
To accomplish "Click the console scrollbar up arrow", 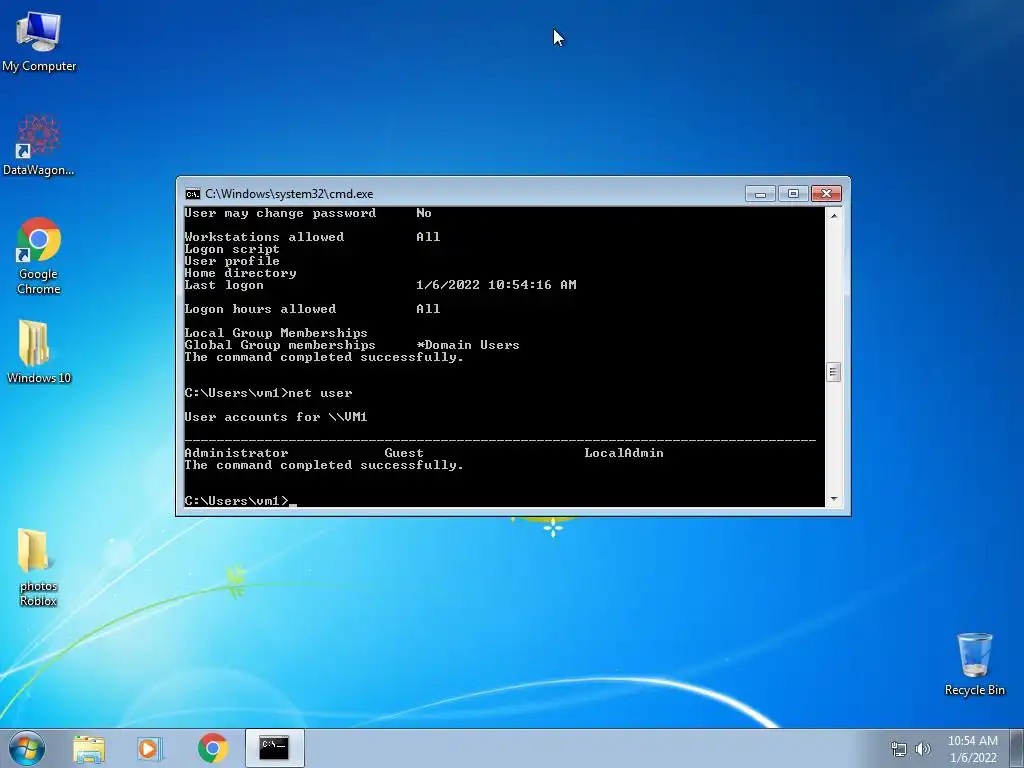I will point(833,215).
